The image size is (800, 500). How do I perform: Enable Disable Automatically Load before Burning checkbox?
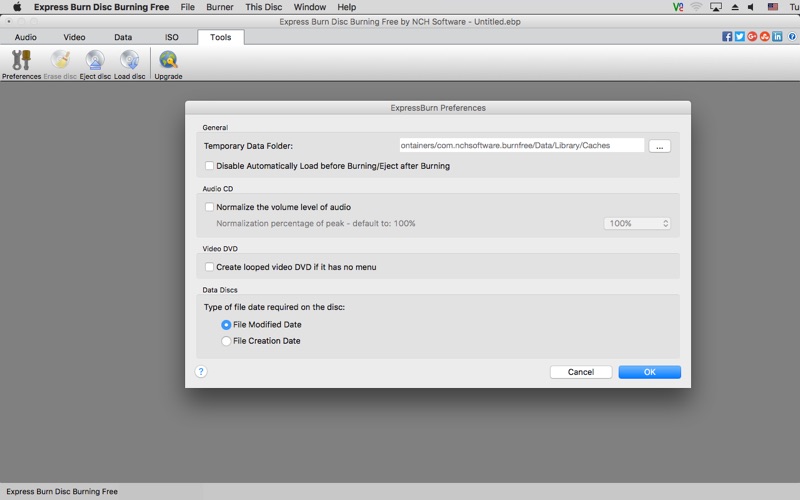point(209,166)
